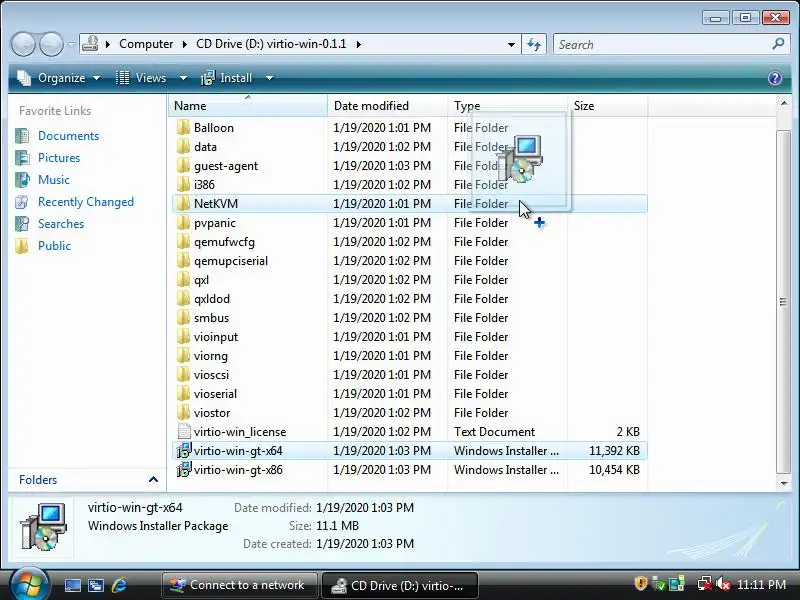800x600 pixels.
Task: Open the Install dropdown arrow
Action: click(x=269, y=78)
